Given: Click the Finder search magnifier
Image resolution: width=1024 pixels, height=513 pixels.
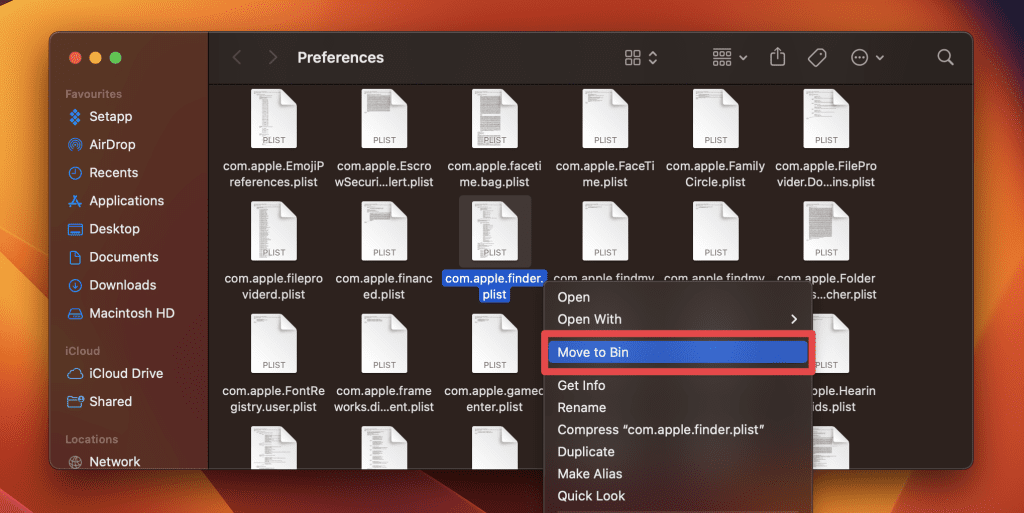Looking at the screenshot, I should coord(945,57).
